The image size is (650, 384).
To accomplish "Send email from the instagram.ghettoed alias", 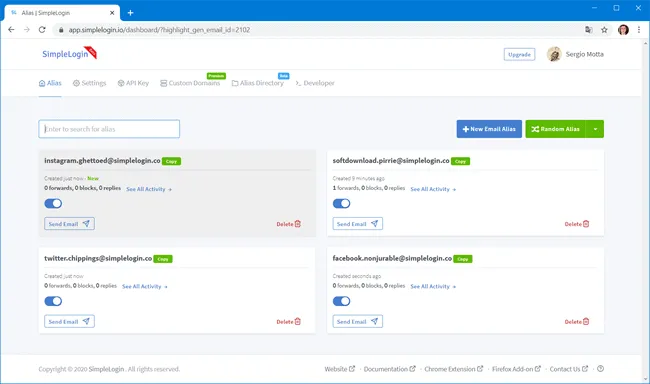I will [69, 224].
